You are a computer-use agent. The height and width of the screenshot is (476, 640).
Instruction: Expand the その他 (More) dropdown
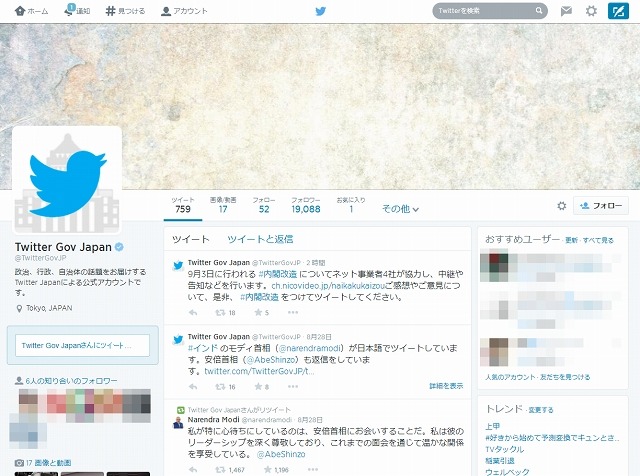[400, 209]
